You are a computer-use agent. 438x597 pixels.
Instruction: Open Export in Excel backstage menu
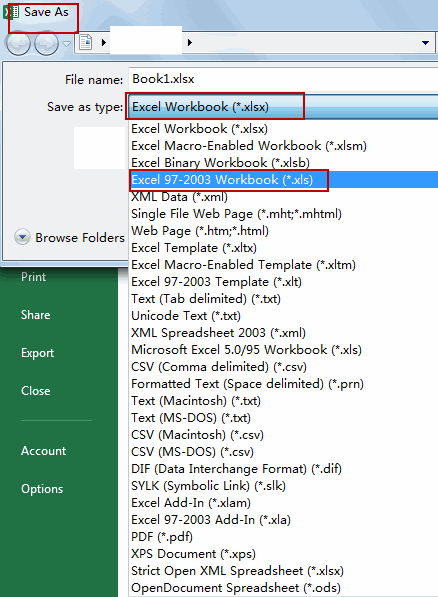click(x=37, y=353)
